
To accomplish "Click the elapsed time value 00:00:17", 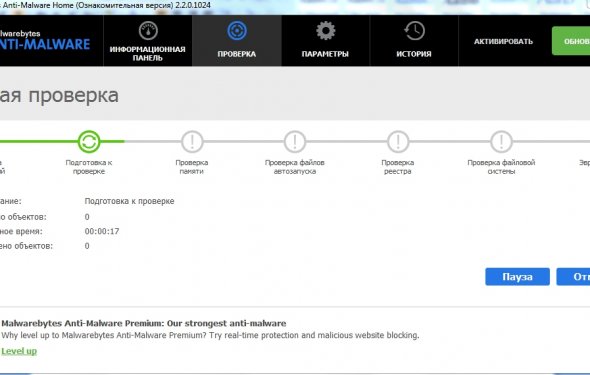I will tap(102, 231).
